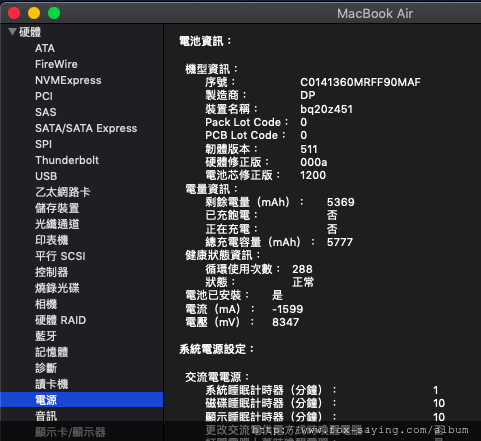Viewport: 481px width, 441px height.
Task: Click the green full-screen button
Action: click(x=54, y=13)
